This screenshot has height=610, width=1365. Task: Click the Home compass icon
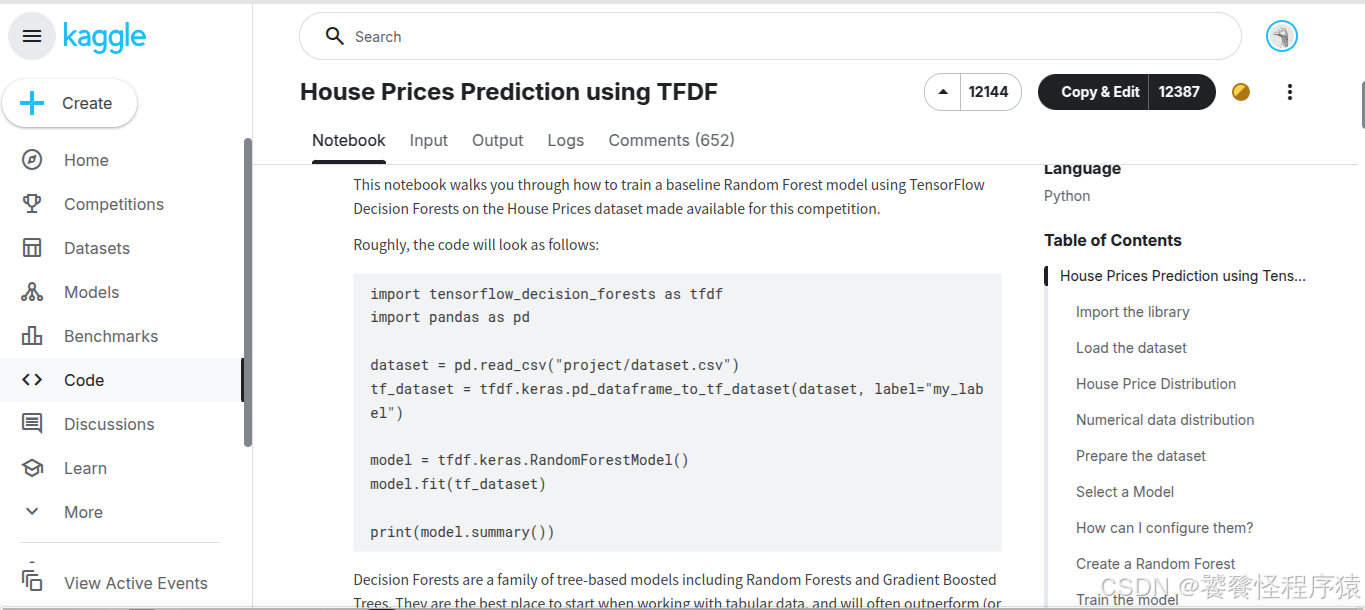[x=32, y=160]
